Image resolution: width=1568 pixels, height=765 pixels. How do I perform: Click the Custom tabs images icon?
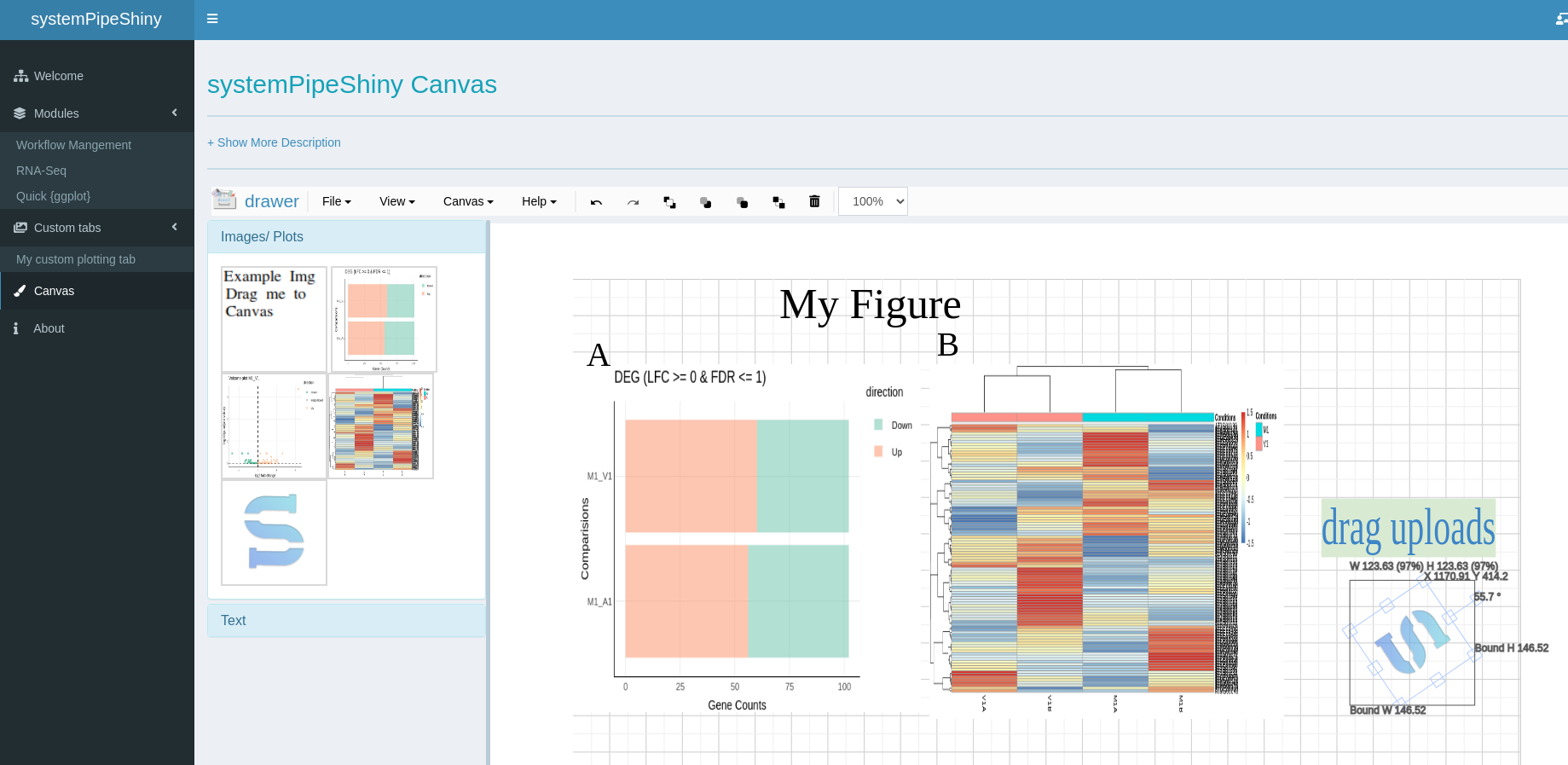coord(20,228)
